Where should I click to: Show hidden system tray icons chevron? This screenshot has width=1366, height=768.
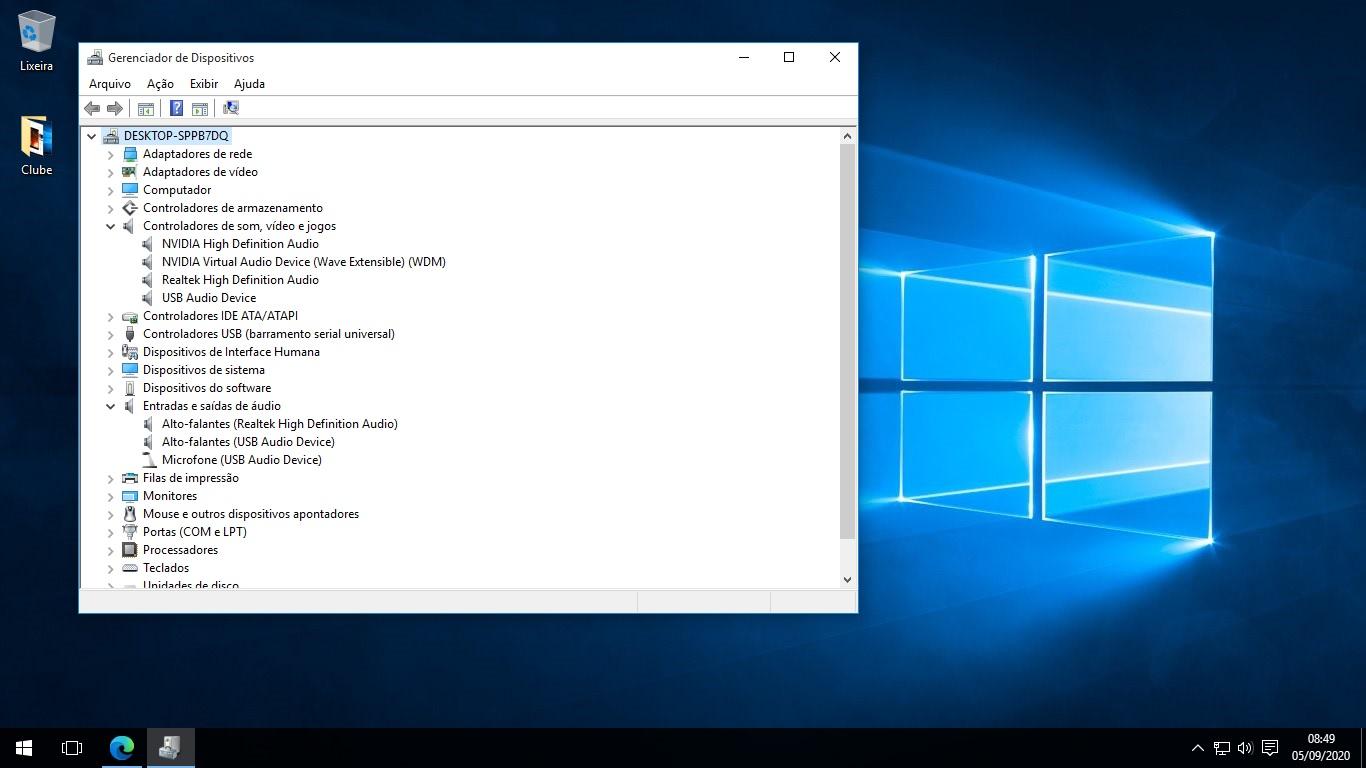[1198, 748]
